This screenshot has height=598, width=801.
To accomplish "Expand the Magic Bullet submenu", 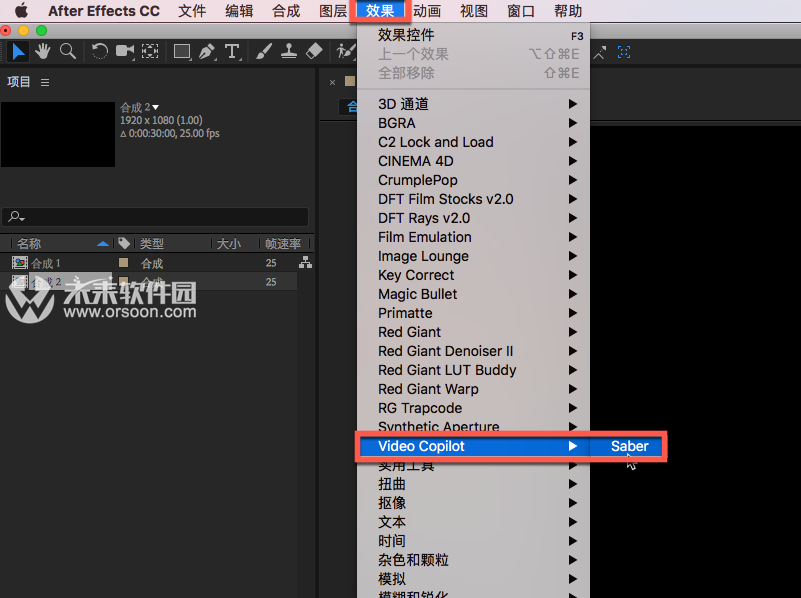I will click(x=474, y=294).
